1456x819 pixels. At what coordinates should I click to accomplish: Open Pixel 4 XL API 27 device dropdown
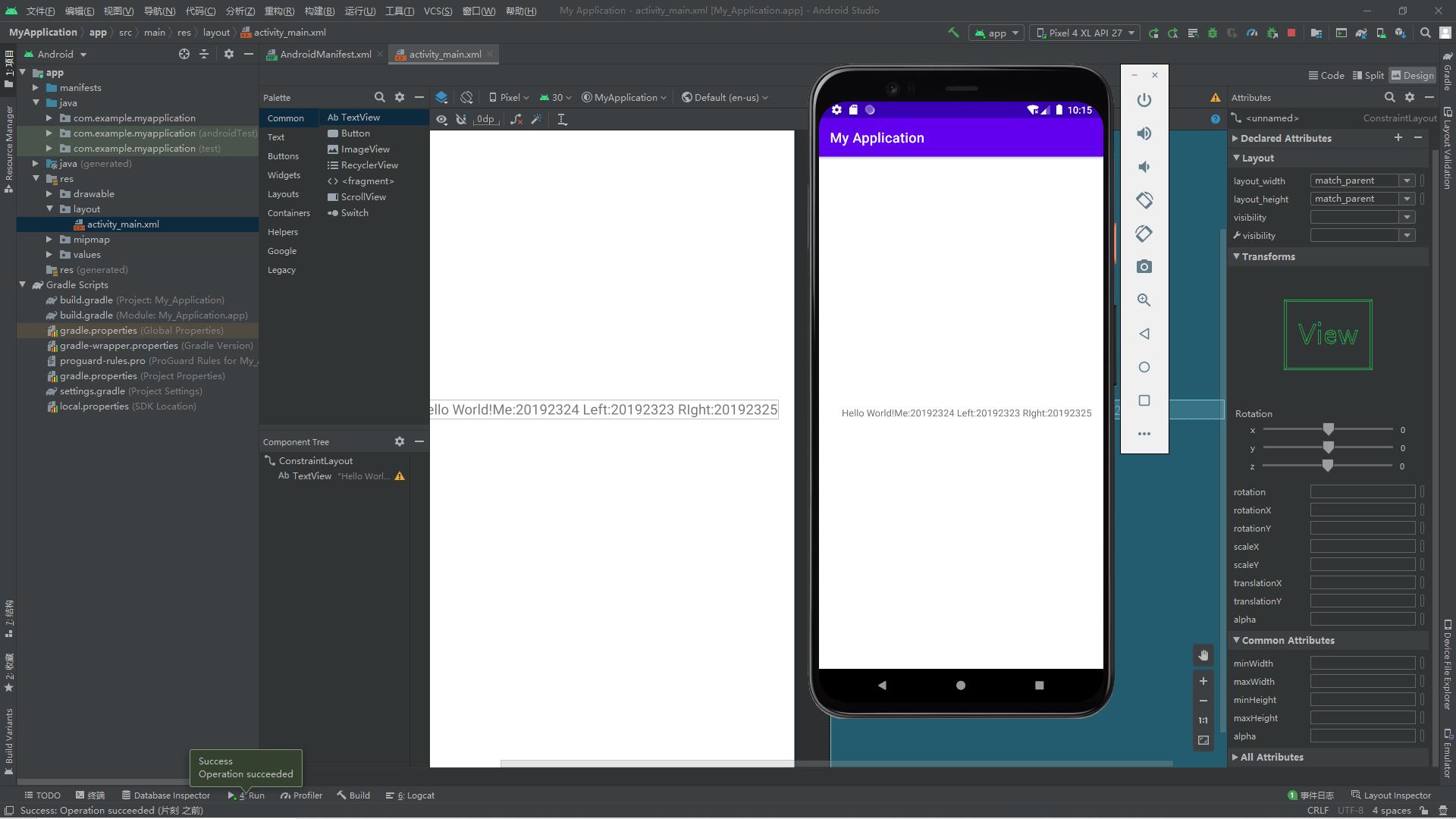1084,33
